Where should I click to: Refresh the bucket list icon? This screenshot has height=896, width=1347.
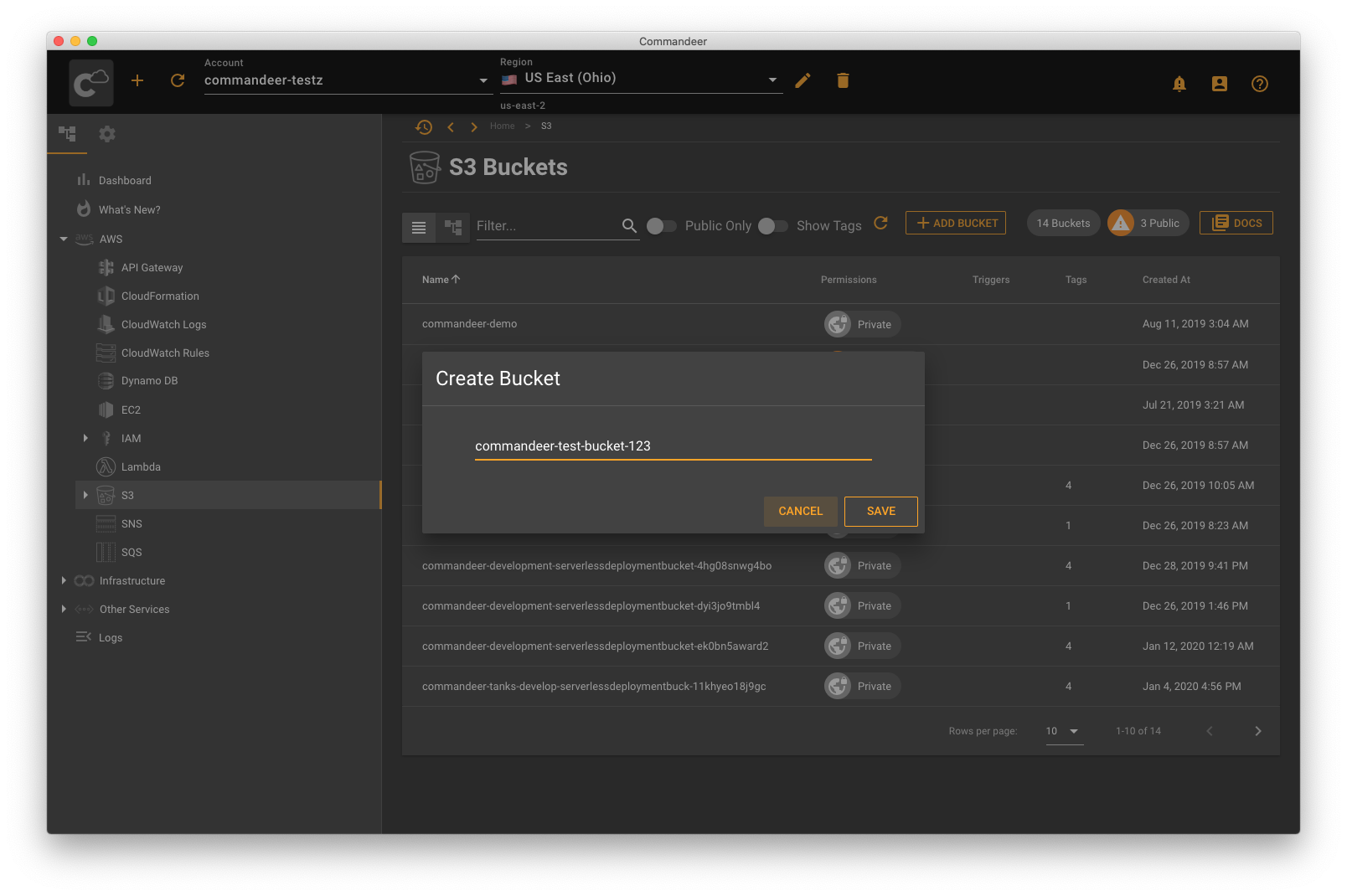pyautogui.click(x=880, y=223)
